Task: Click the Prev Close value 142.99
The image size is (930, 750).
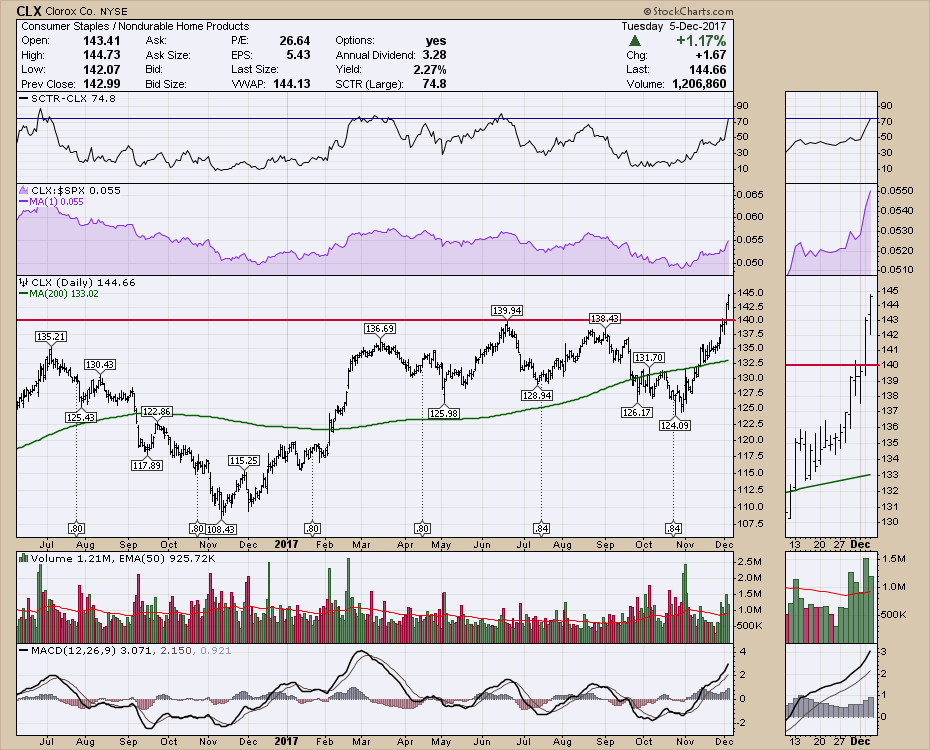Action: point(101,84)
